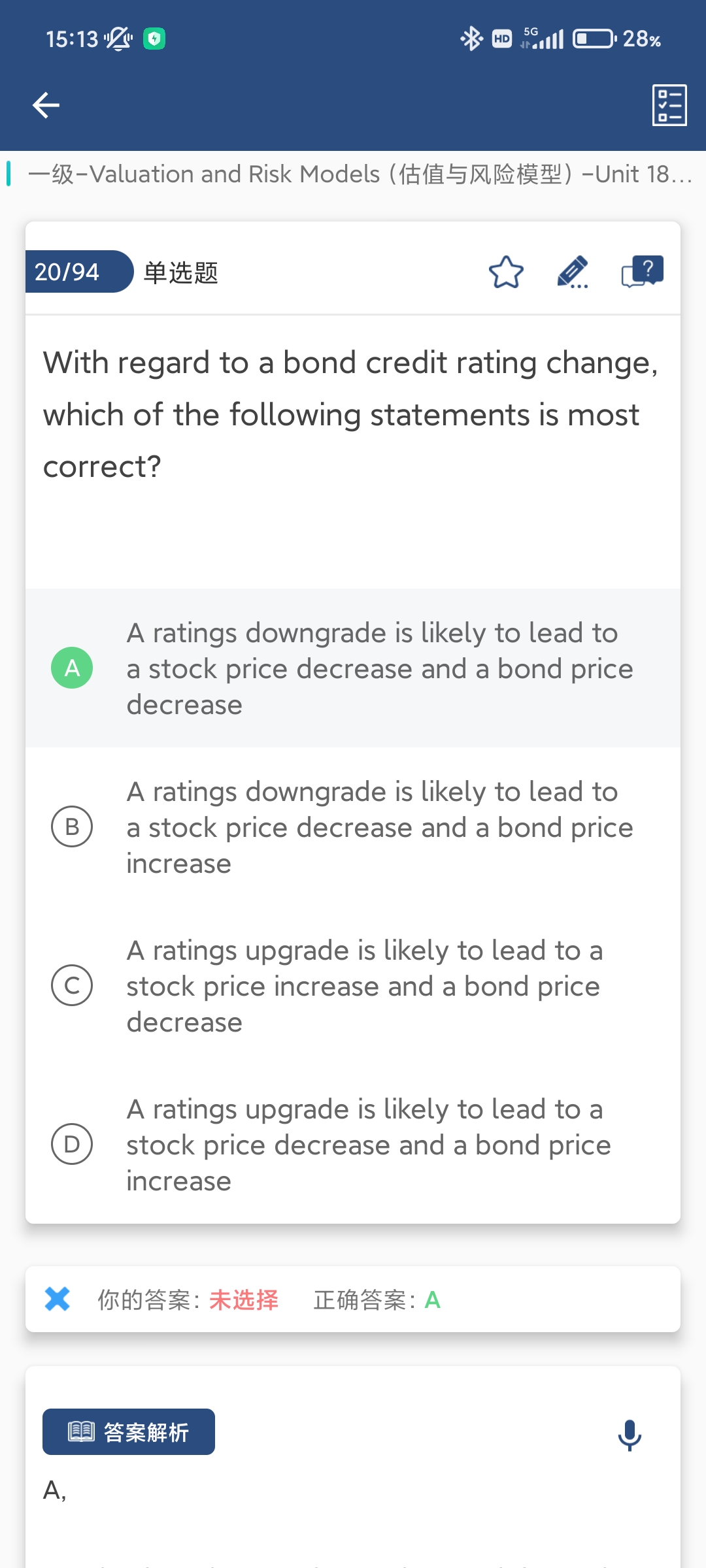Open the answer sheet list icon

tap(669, 105)
